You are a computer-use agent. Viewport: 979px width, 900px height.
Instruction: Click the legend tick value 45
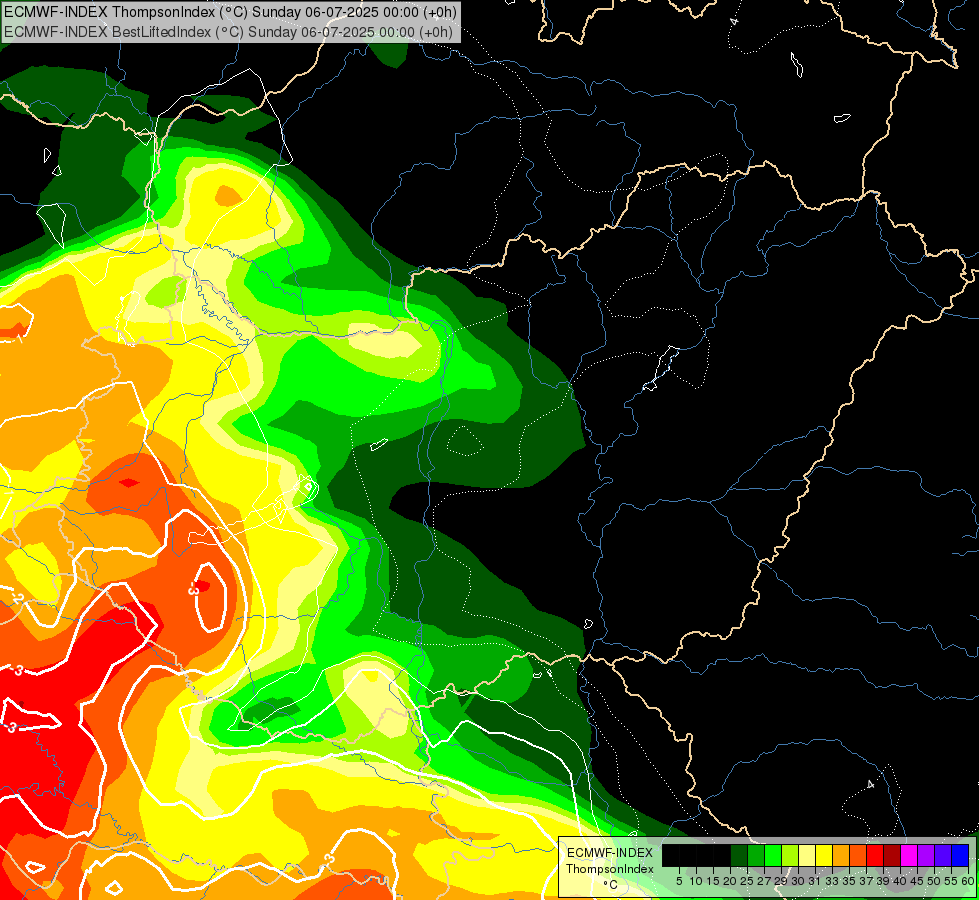pos(917,881)
